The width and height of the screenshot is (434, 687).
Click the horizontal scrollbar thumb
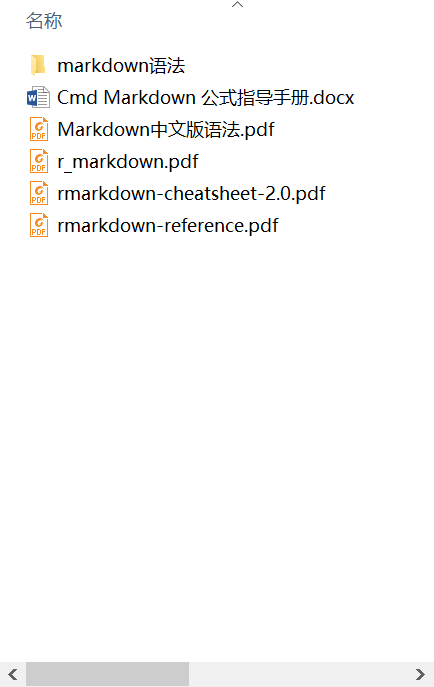pos(107,674)
